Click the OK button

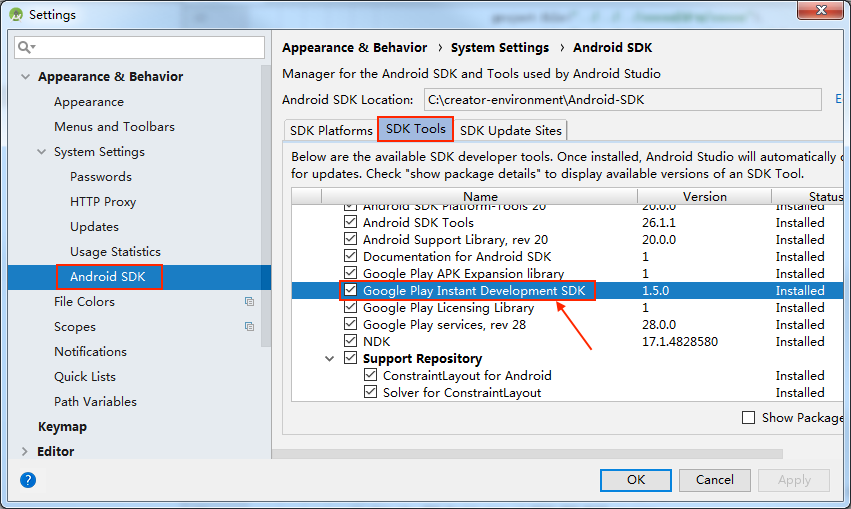pos(636,480)
